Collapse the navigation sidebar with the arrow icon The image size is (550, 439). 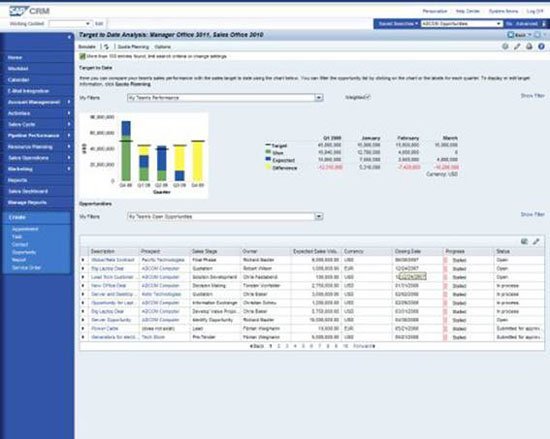(x=69, y=37)
